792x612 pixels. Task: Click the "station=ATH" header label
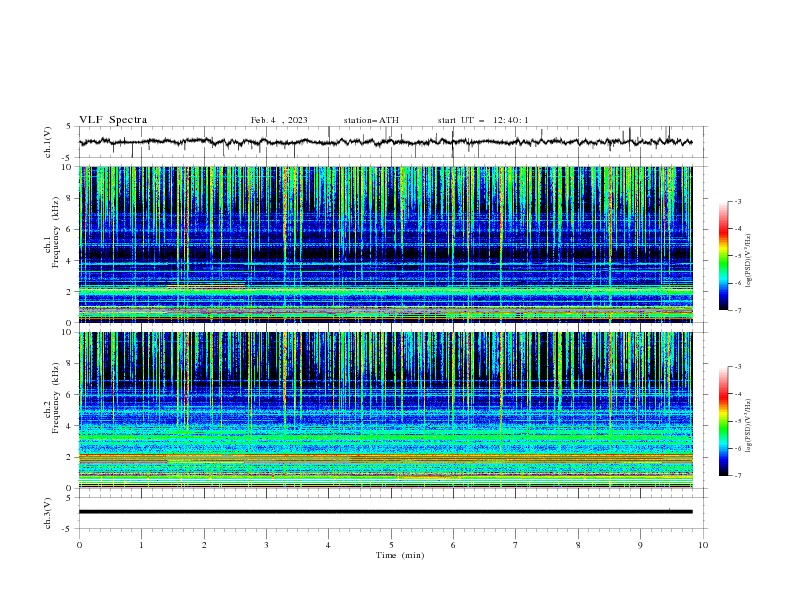371,120
